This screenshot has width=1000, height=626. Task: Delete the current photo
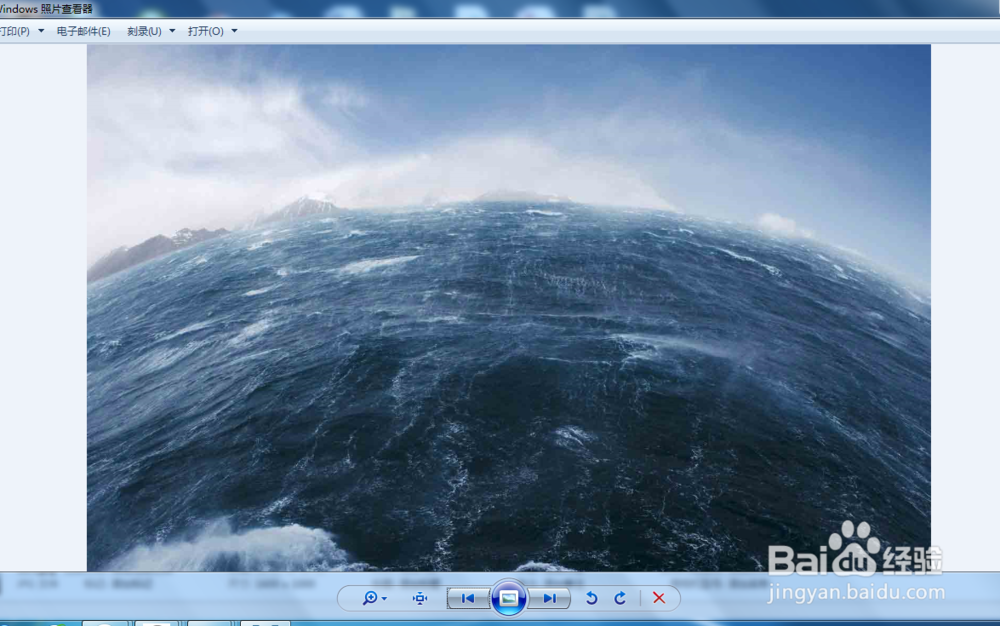659,598
